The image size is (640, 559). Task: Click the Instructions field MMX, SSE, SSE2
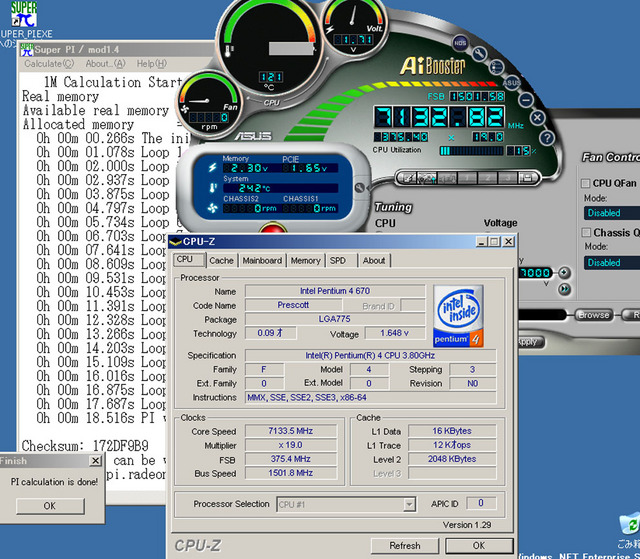click(x=371, y=397)
